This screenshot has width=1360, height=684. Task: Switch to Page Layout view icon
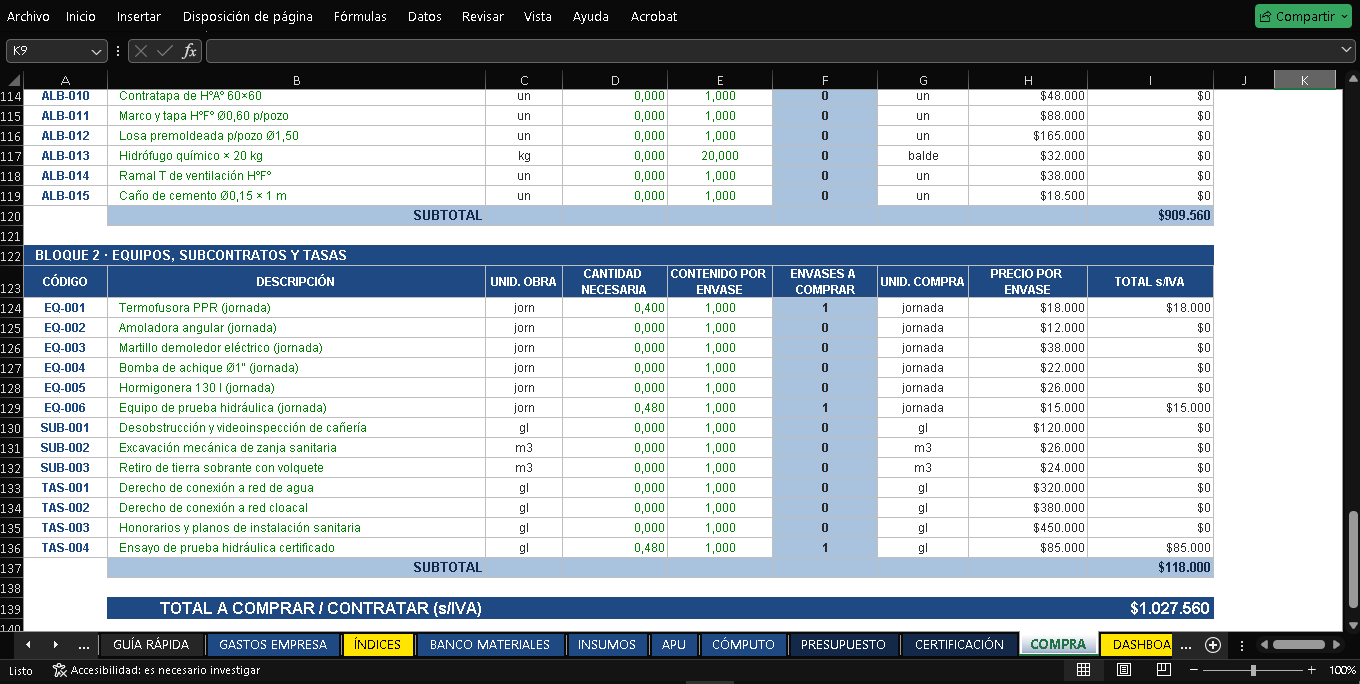1123,670
